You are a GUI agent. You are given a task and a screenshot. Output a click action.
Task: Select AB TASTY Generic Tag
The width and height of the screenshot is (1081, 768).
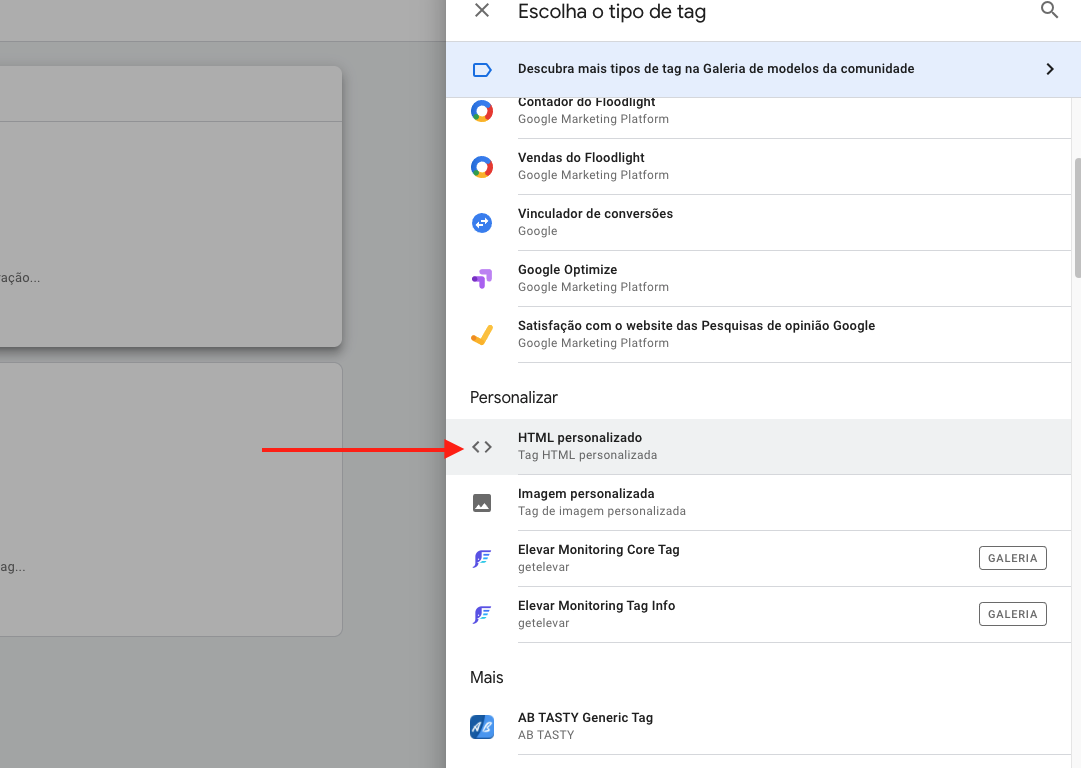(758, 727)
